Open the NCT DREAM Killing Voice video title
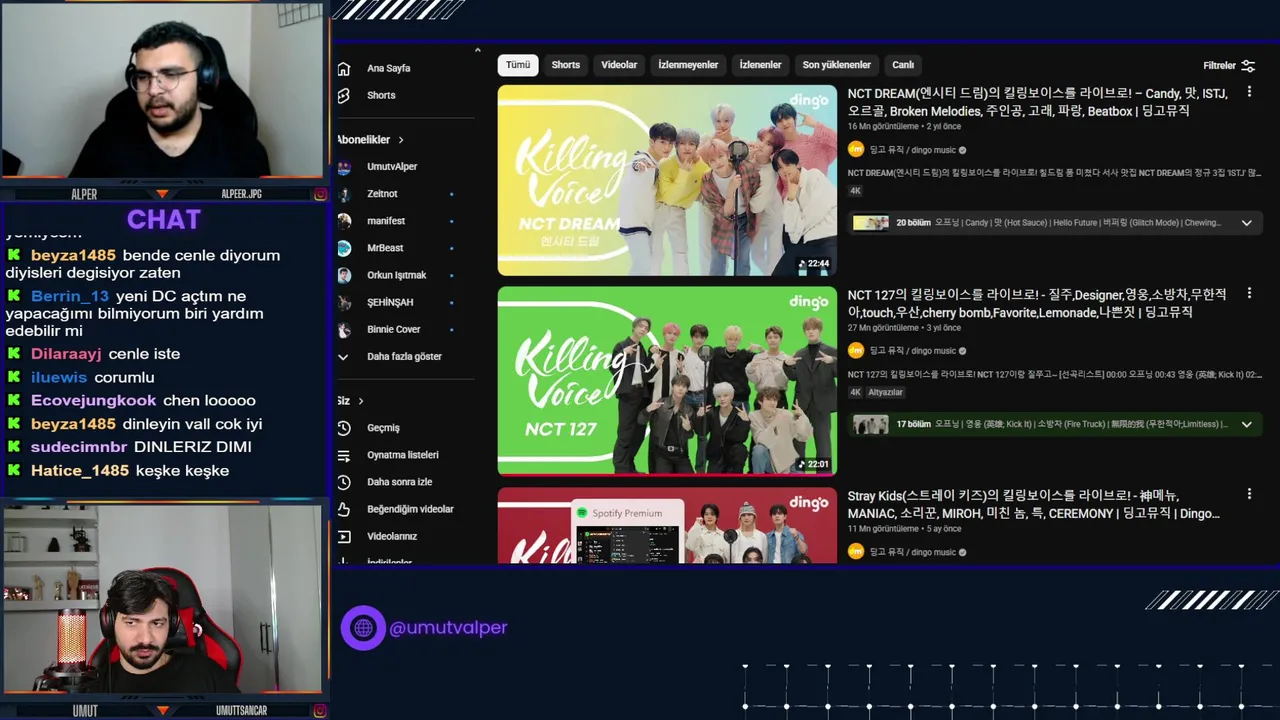1280x720 pixels. click(x=1038, y=103)
